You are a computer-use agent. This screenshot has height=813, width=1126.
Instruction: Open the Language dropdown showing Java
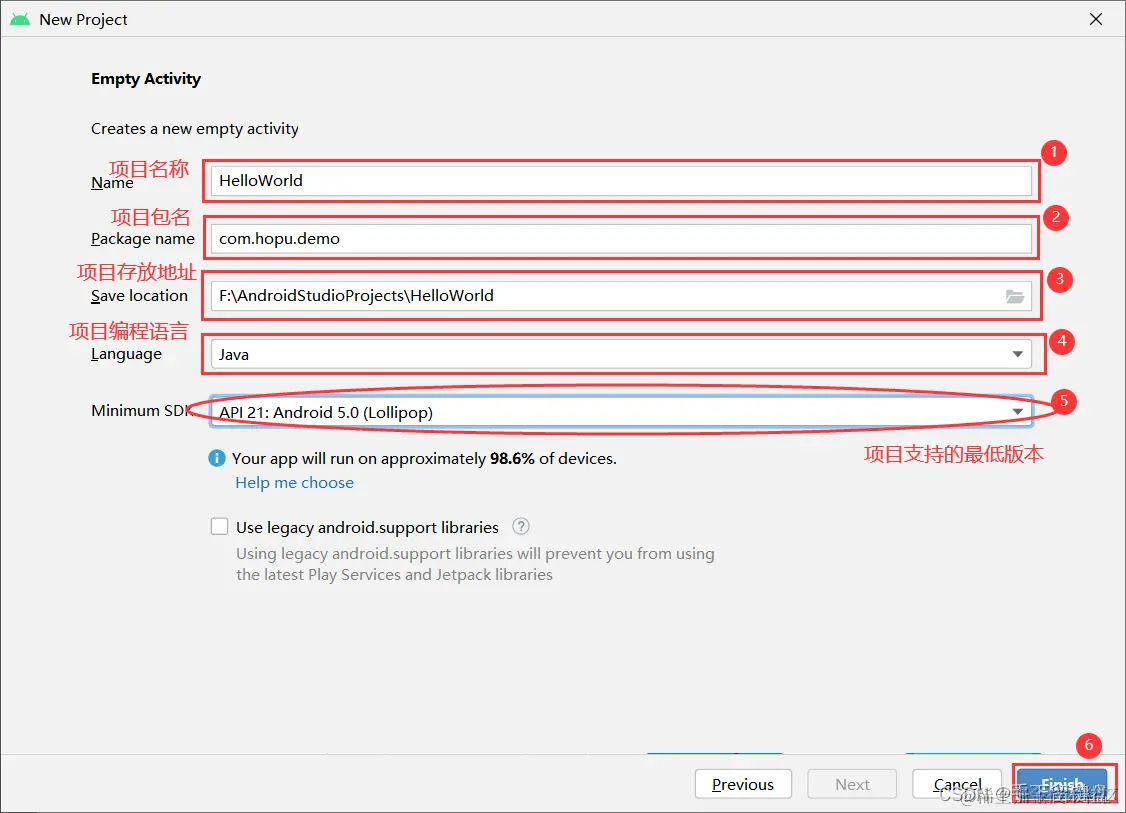click(x=621, y=354)
